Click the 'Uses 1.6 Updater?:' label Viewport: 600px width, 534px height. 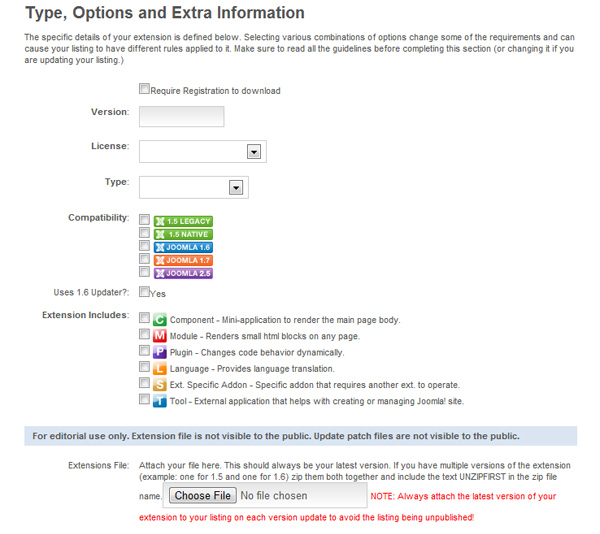(x=91, y=292)
